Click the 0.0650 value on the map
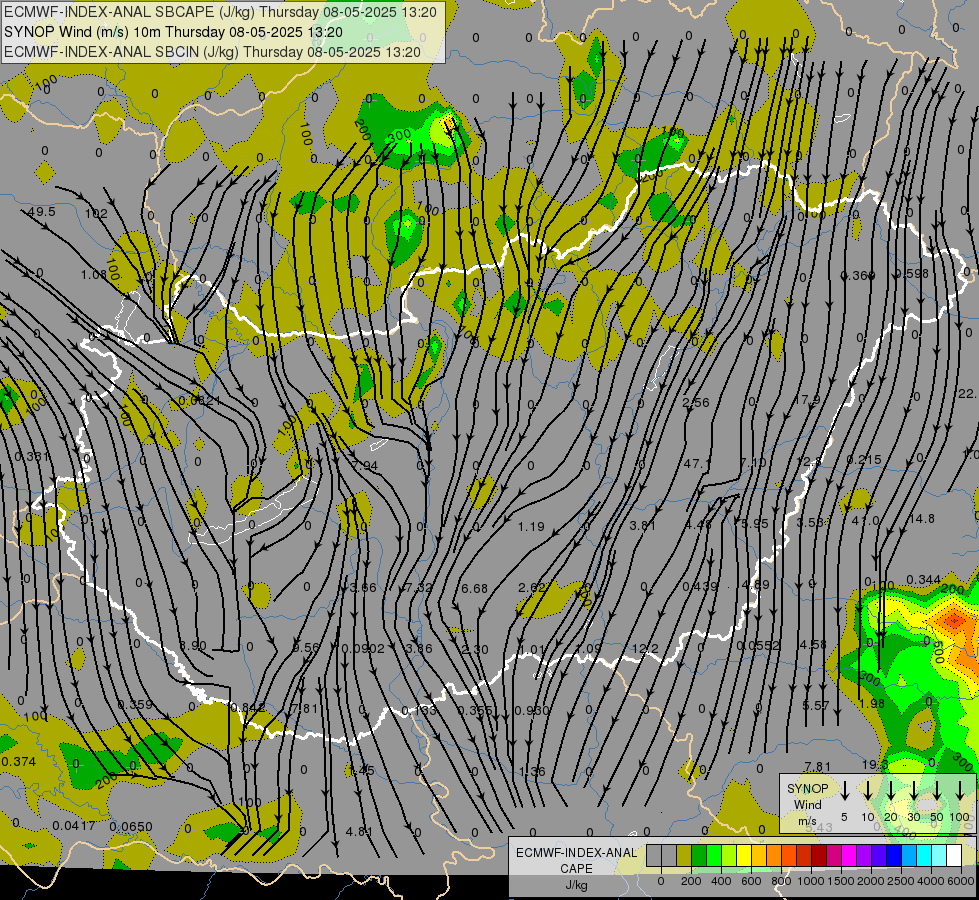Viewport: 979px width, 900px height. coord(130,828)
